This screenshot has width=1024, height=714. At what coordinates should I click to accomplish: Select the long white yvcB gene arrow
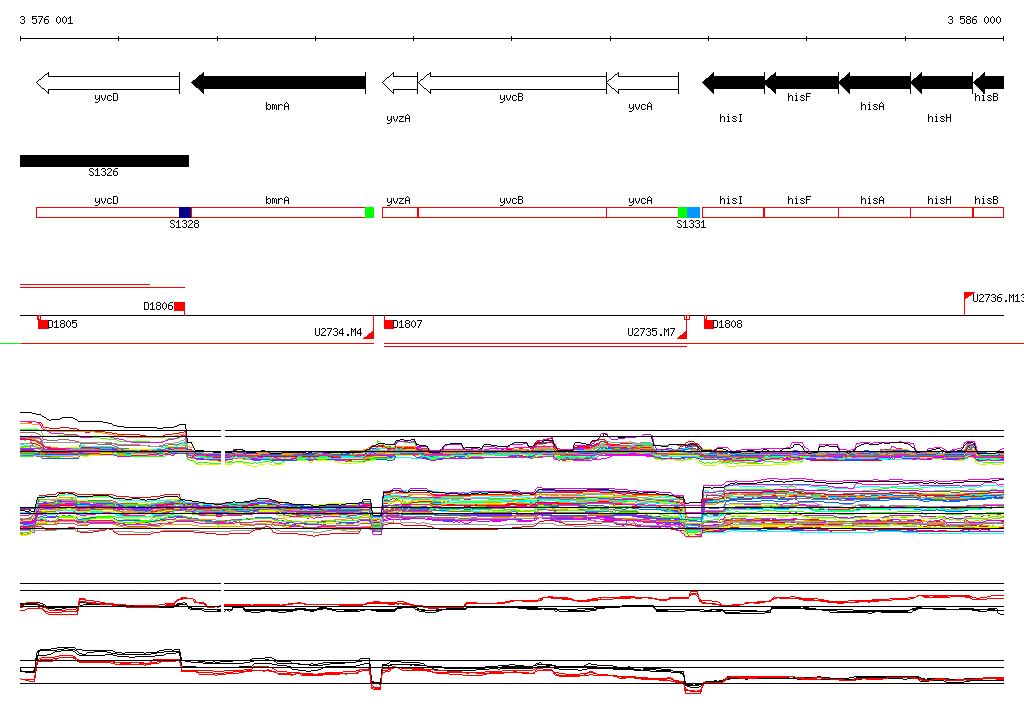[512, 83]
